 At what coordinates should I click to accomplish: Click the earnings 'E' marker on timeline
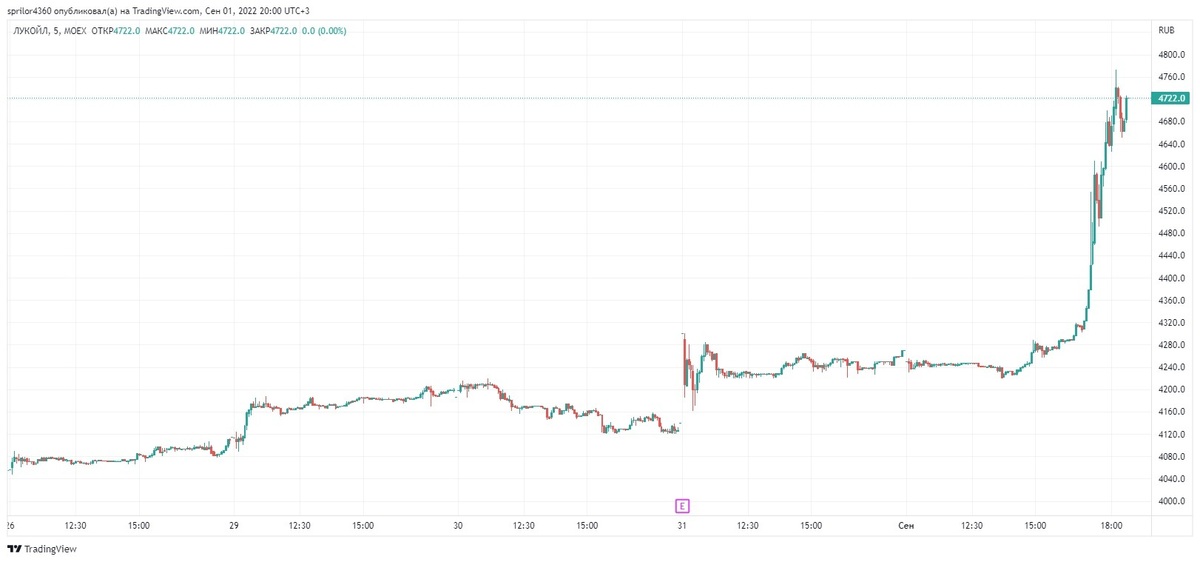(682, 505)
